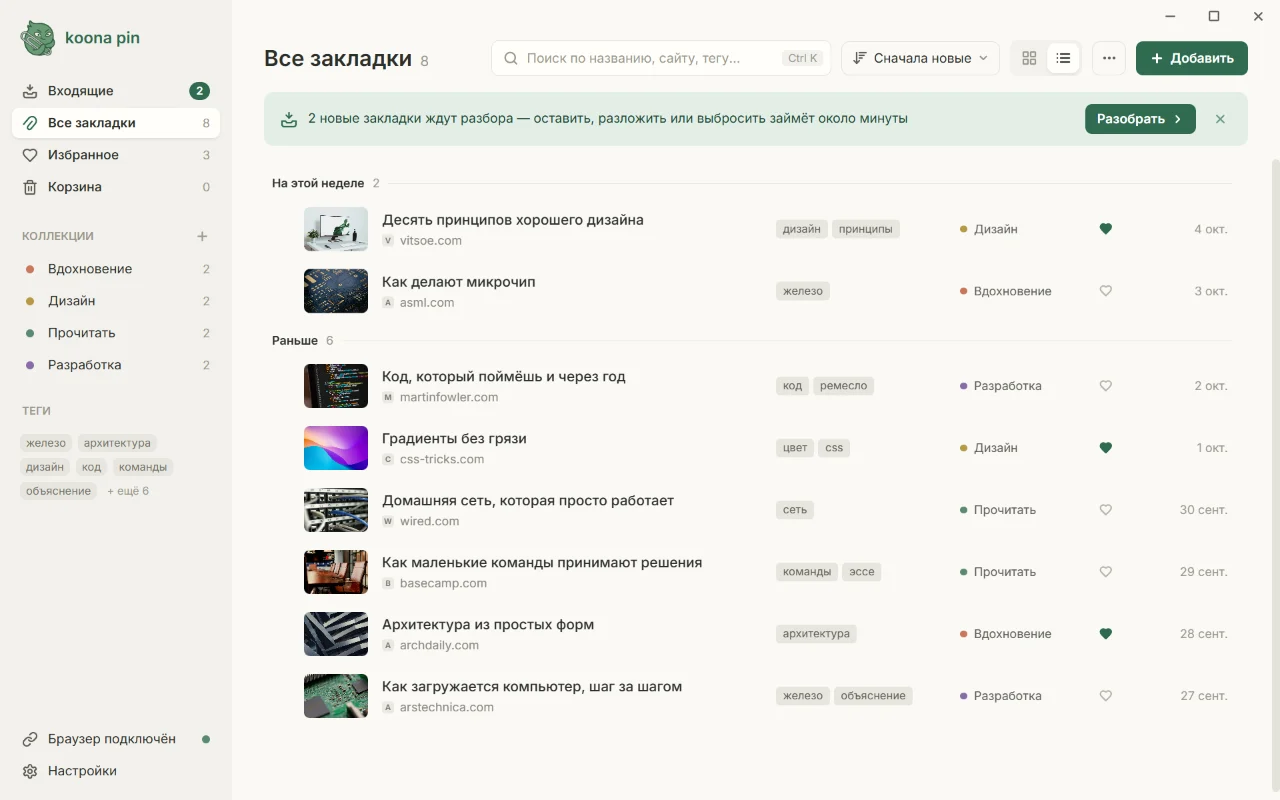Click the Settings gear icon
This screenshot has width=1280, height=800.
coord(30,771)
